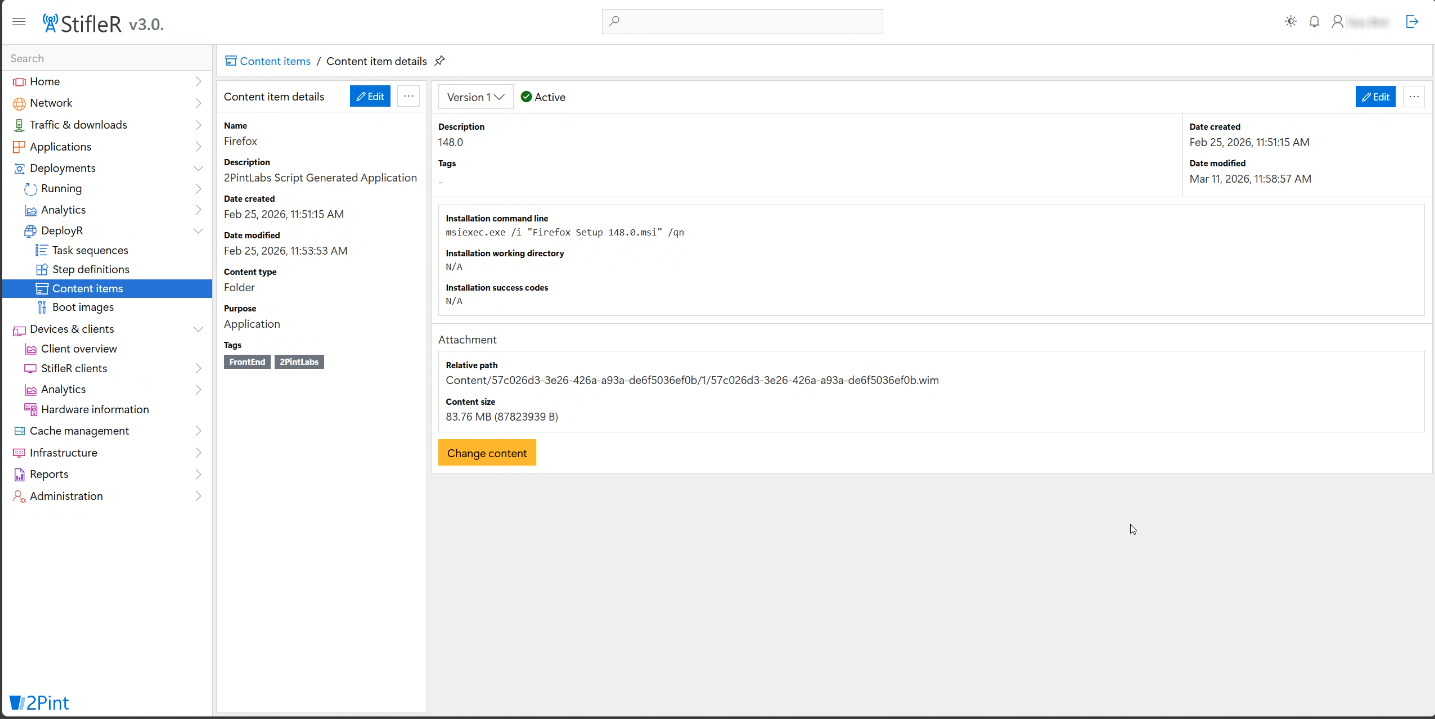Open the hamburger navigation menu

click(19, 21)
